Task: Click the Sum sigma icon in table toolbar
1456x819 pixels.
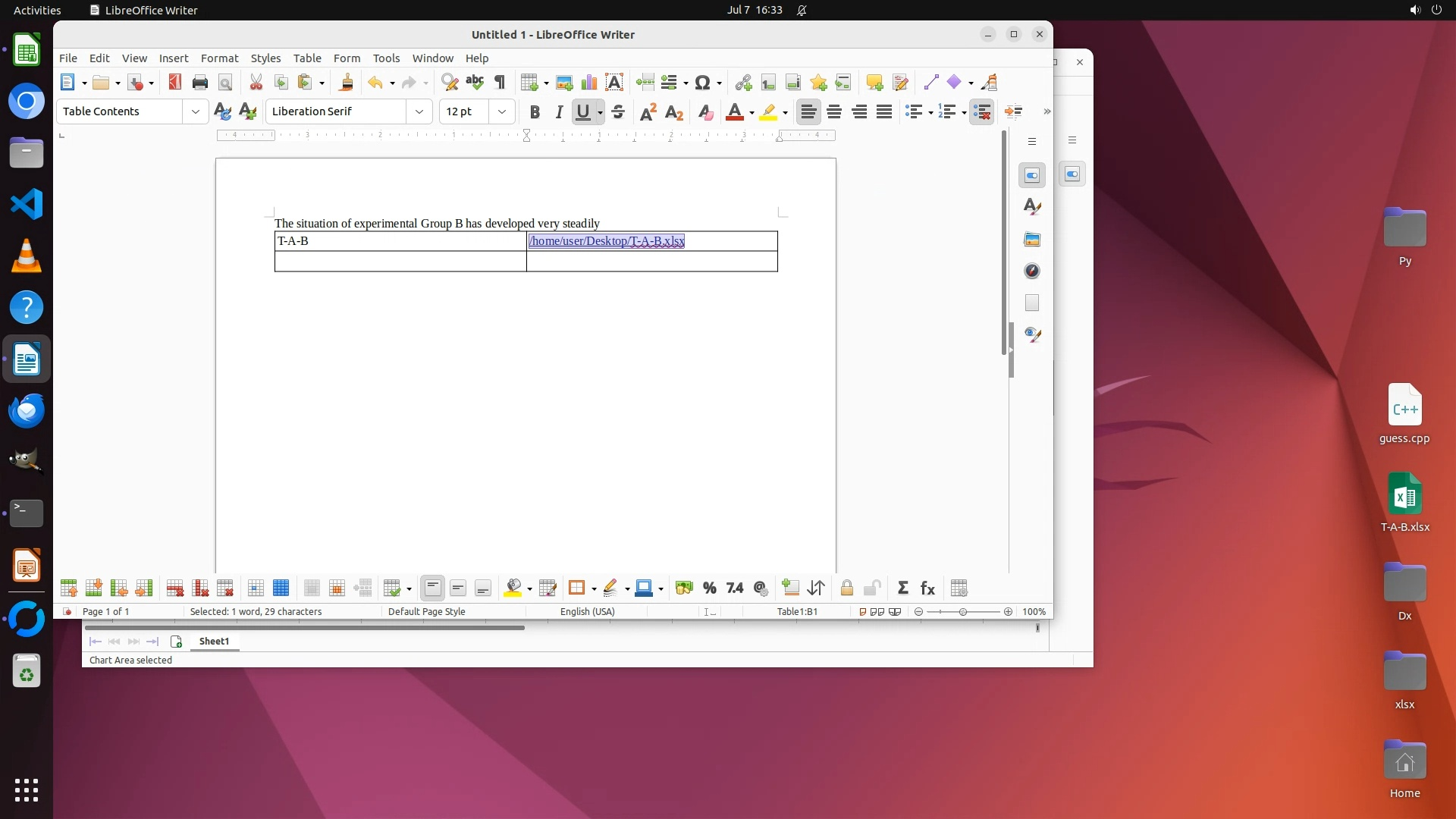Action: pos(902,588)
